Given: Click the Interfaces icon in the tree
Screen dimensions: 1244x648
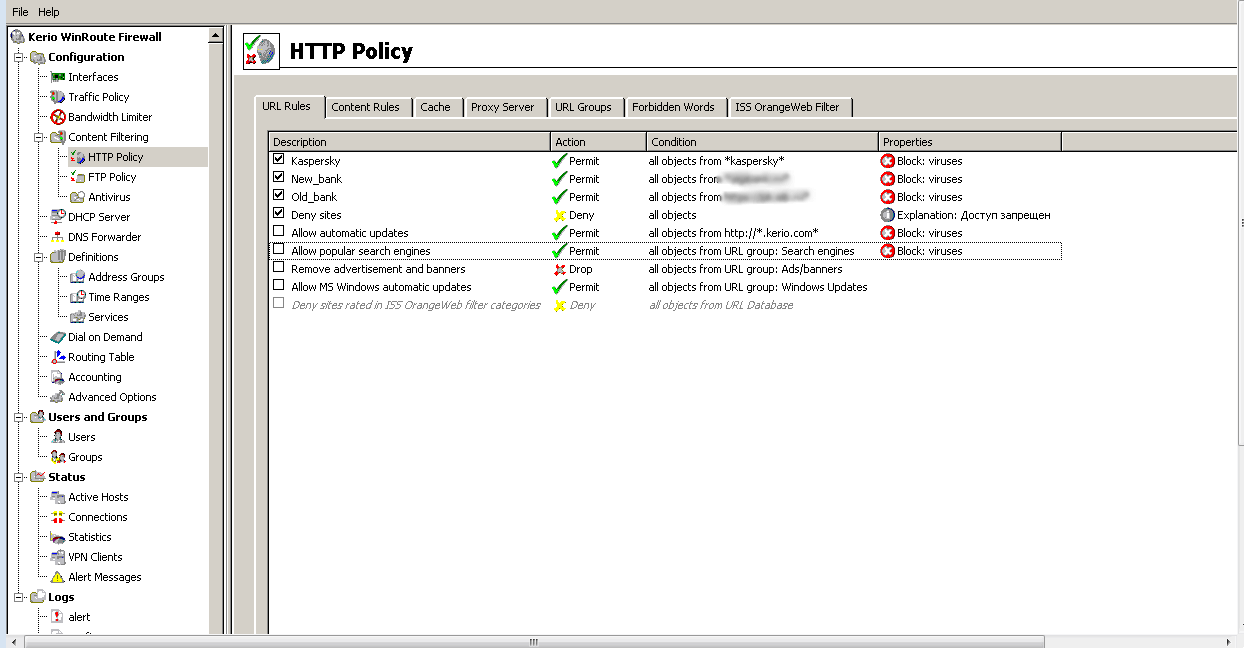Looking at the screenshot, I should (x=58, y=77).
